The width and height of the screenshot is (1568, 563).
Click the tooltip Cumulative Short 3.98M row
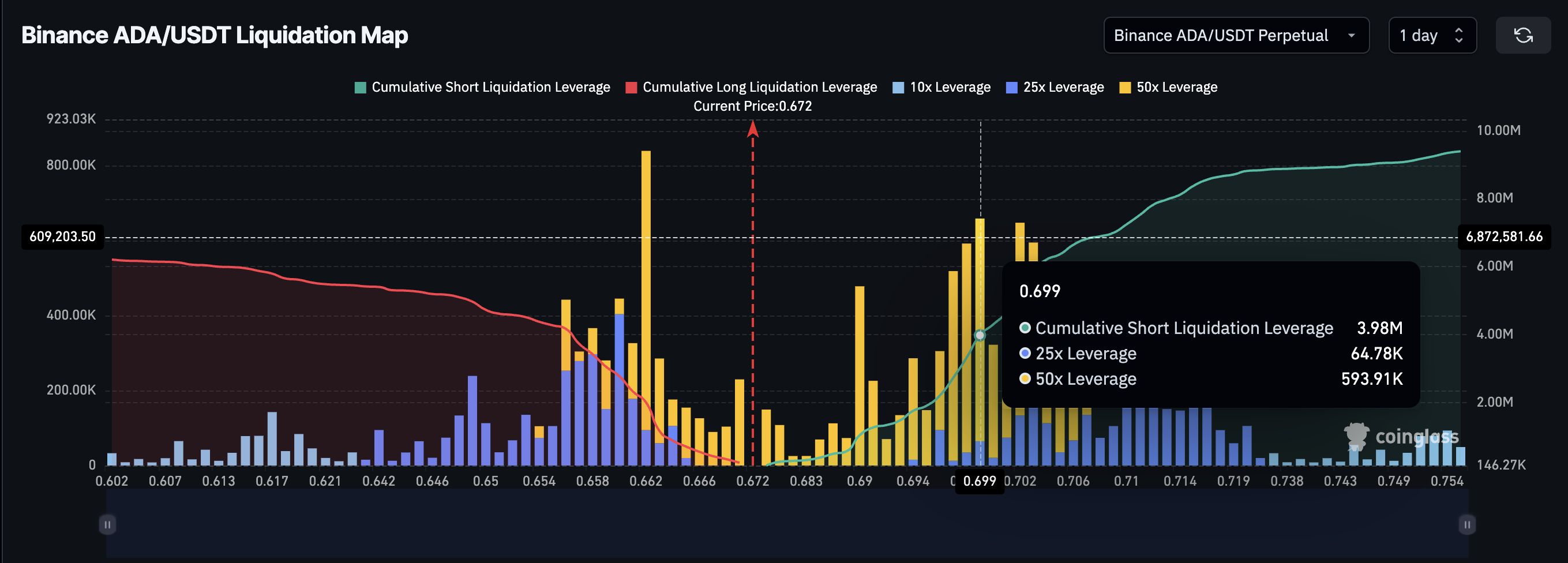pos(1211,328)
